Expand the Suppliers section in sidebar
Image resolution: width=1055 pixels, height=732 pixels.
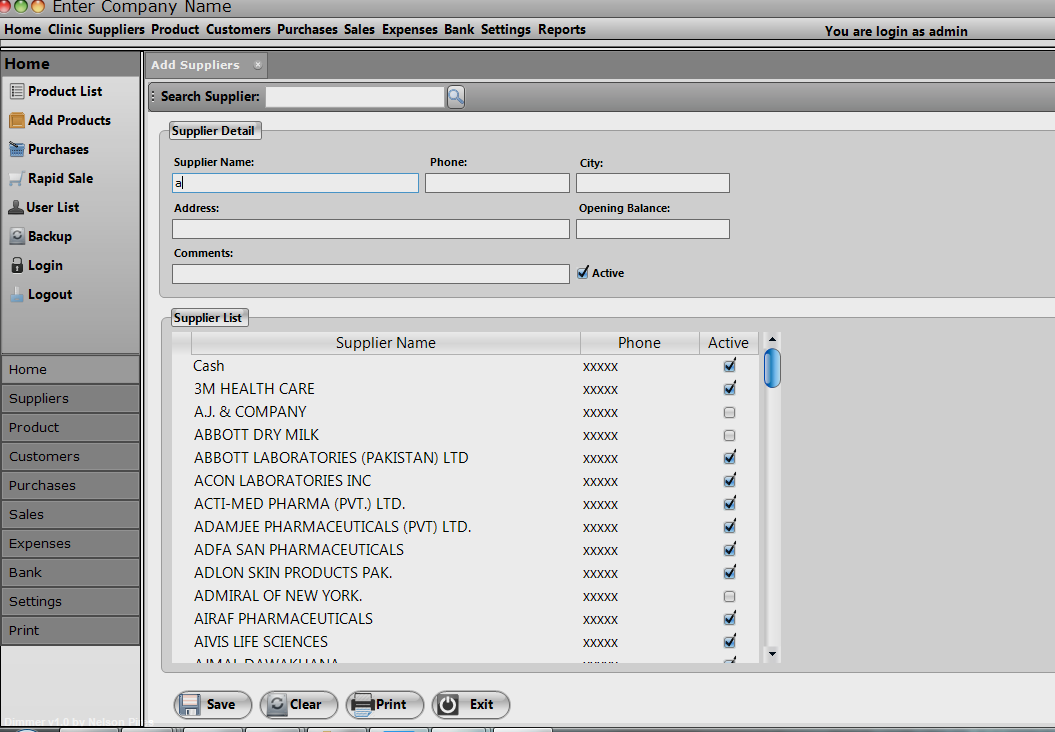coord(71,398)
